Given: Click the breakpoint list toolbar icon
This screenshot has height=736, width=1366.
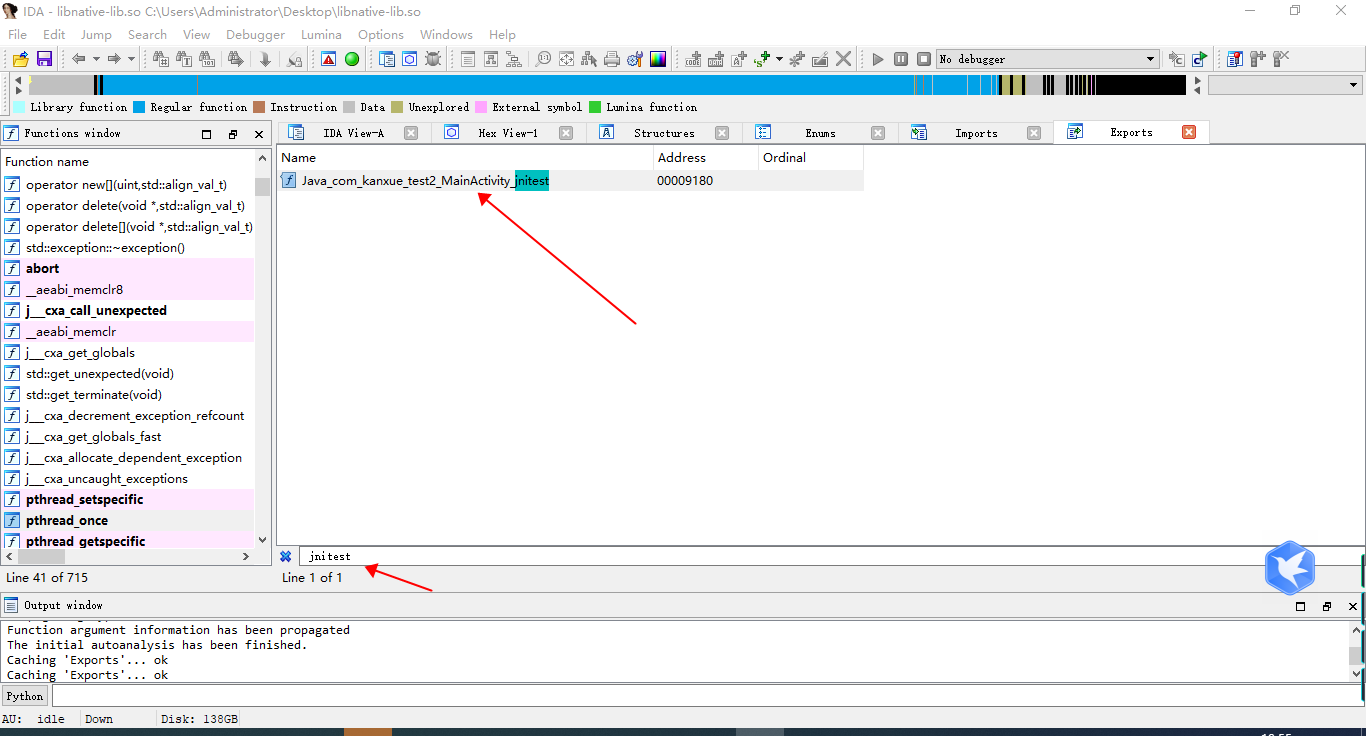Looking at the screenshot, I should 1234,59.
